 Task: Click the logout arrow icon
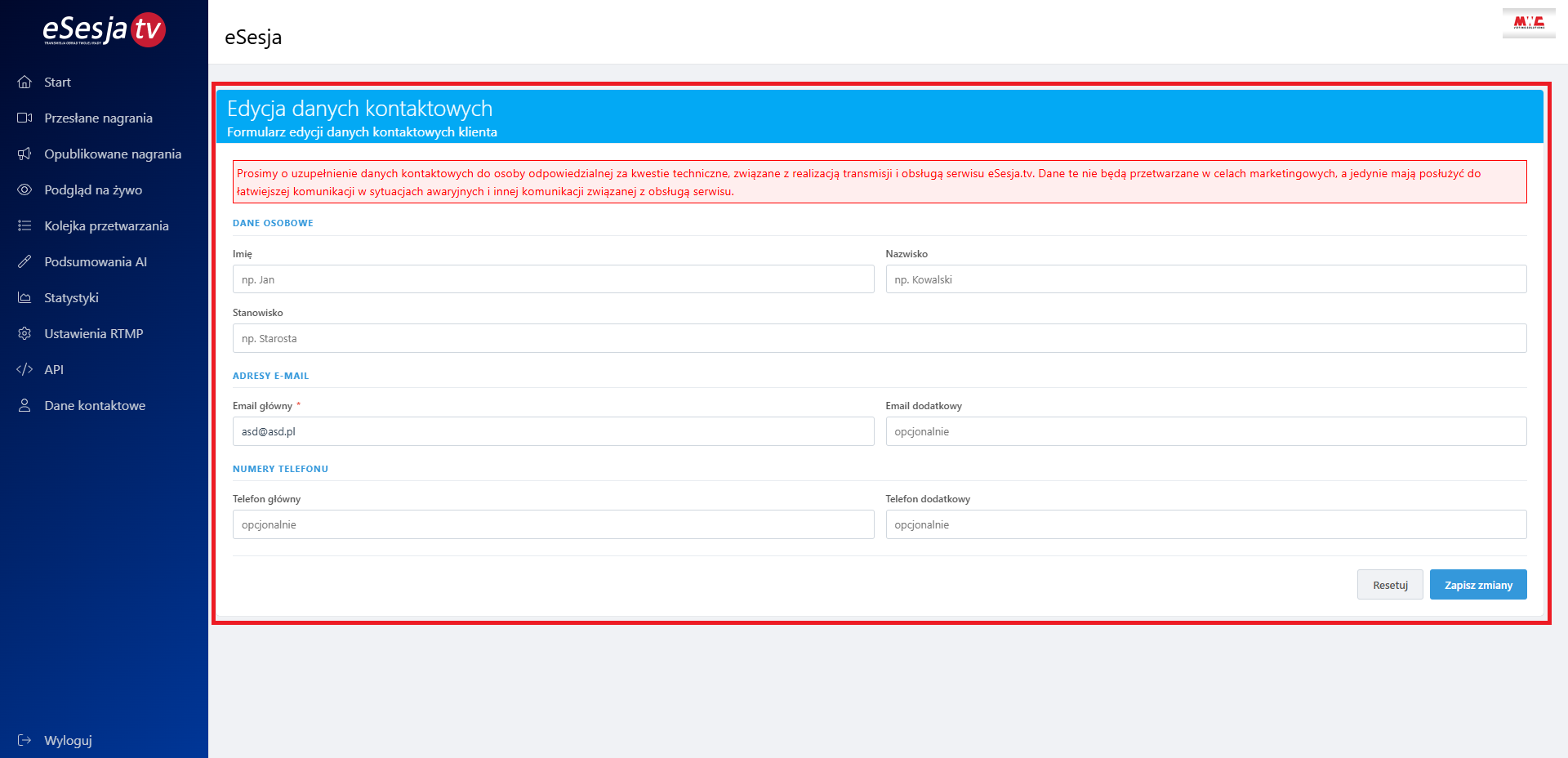[x=24, y=740]
